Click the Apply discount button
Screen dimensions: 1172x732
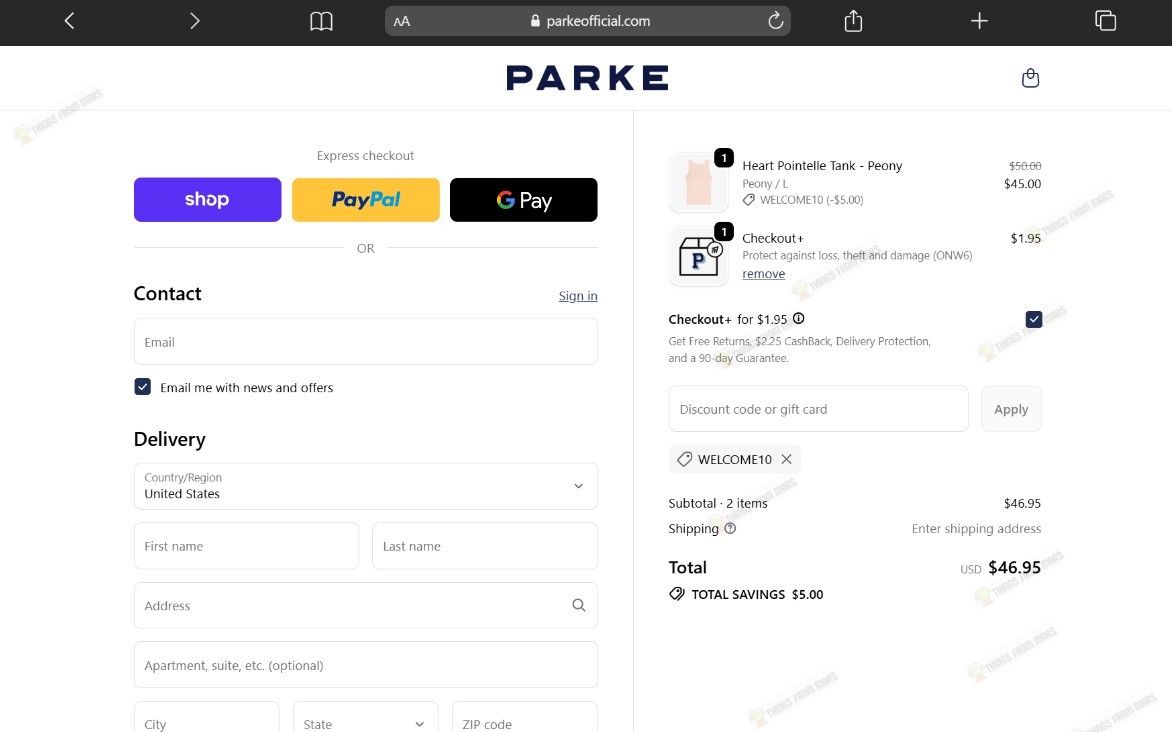pyautogui.click(x=1011, y=409)
